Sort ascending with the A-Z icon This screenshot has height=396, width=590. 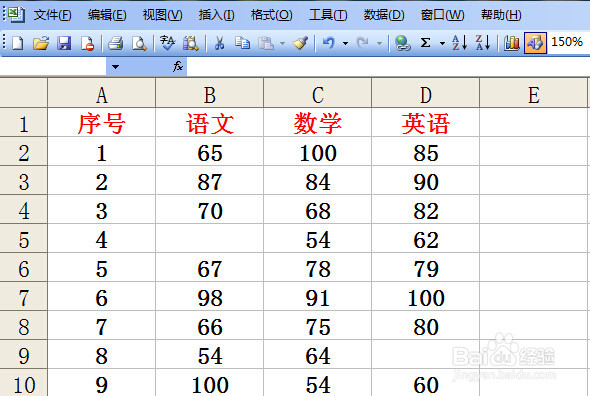459,43
